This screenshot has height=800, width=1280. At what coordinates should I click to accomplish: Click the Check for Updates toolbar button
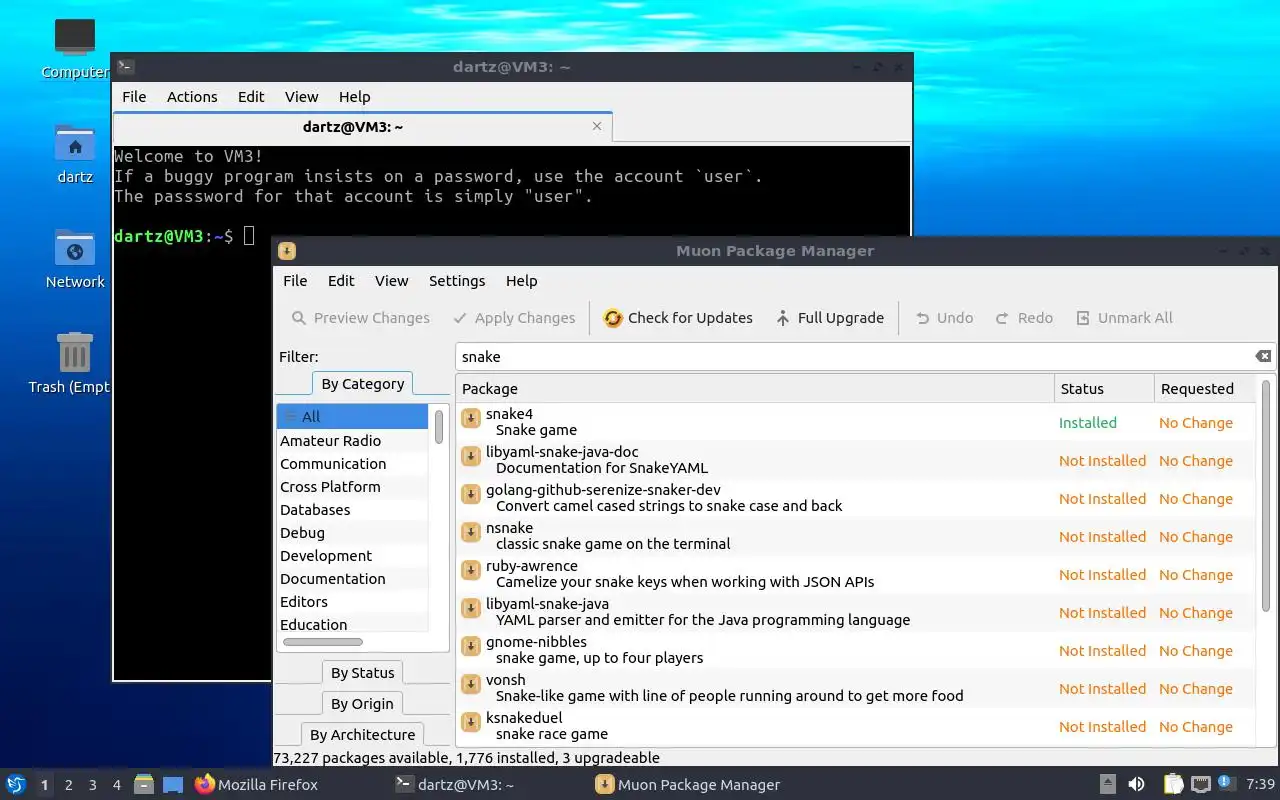(678, 318)
